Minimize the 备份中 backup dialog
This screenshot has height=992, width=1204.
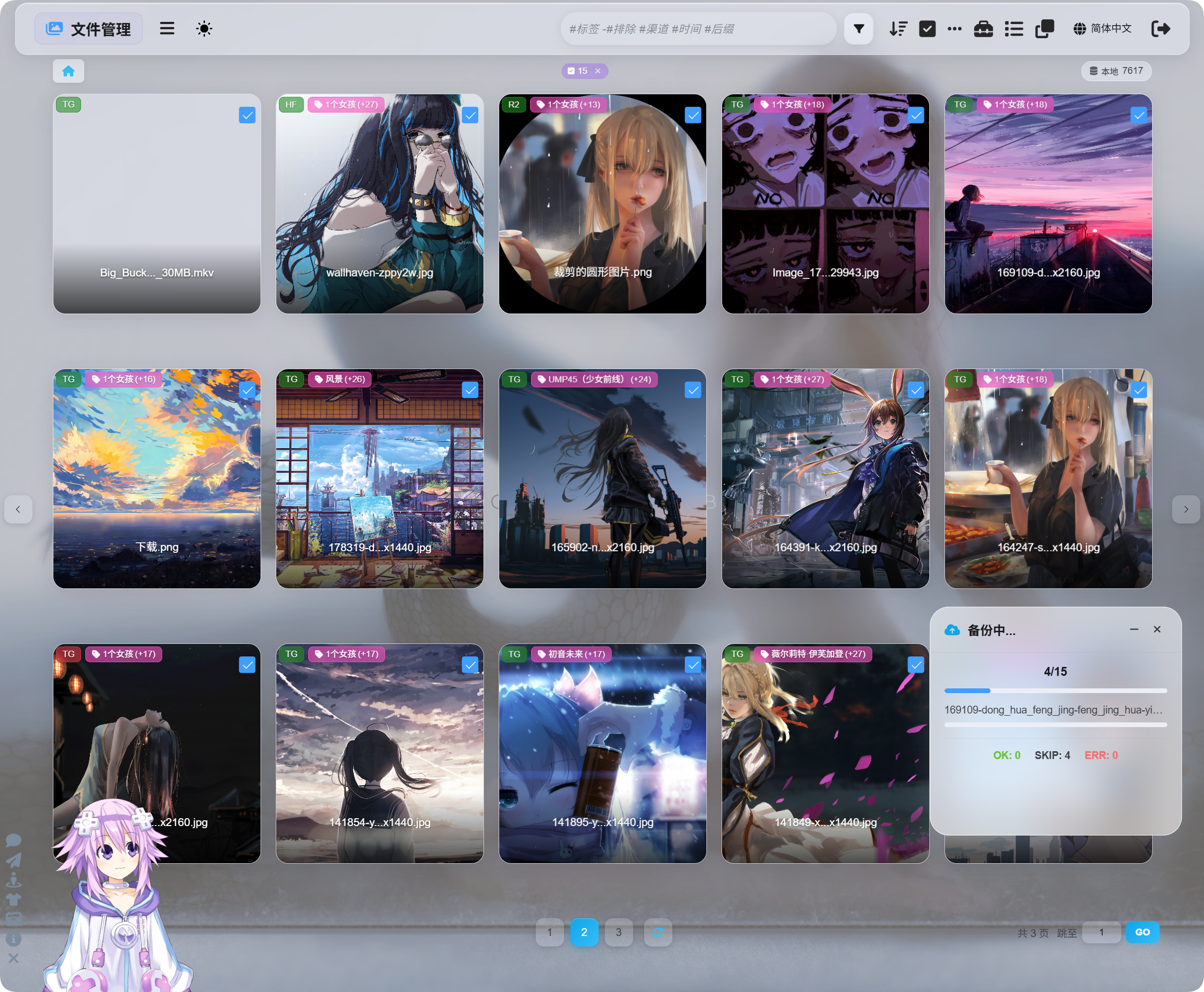1134,629
